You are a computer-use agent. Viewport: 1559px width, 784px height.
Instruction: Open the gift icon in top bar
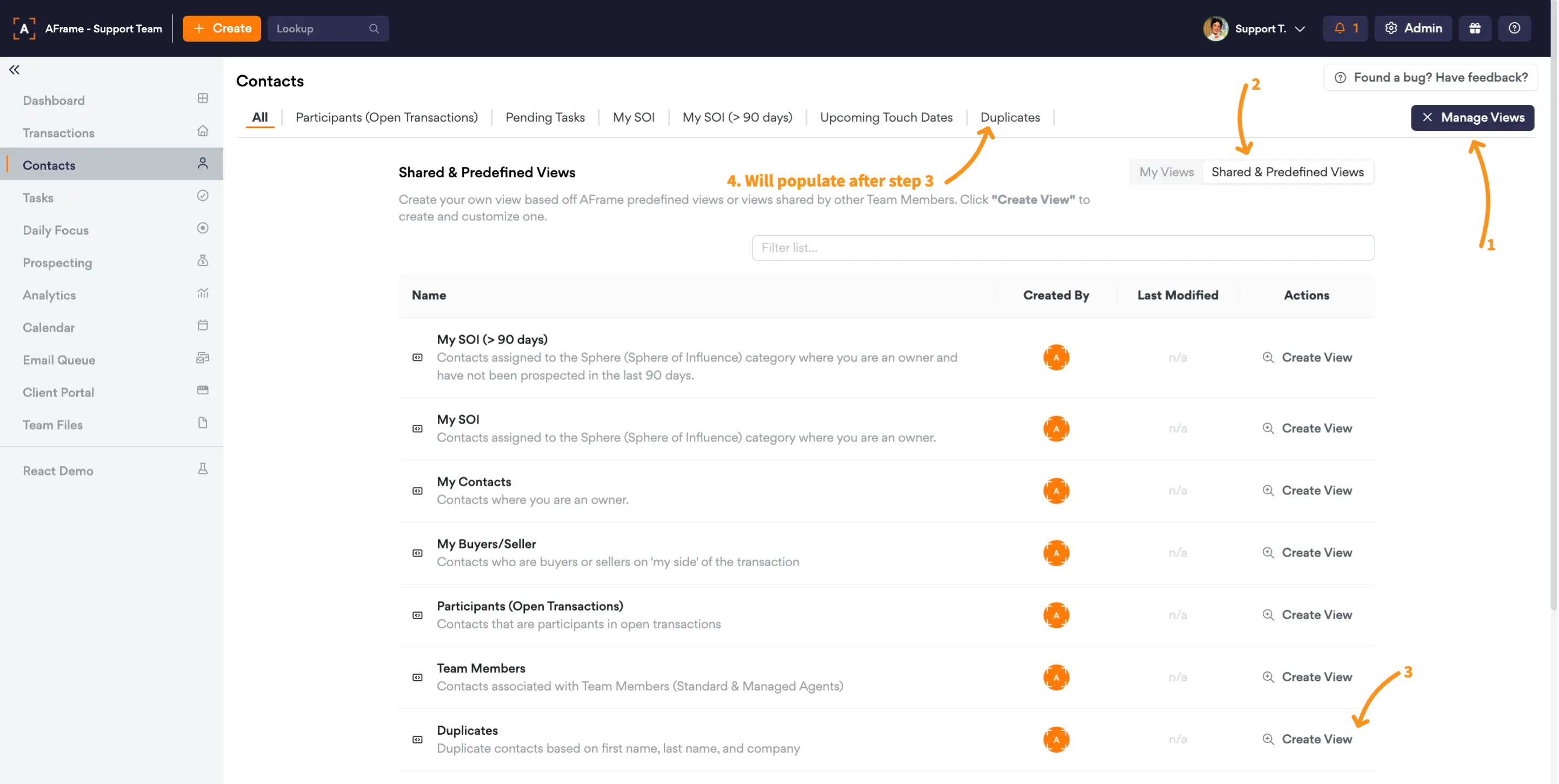[x=1475, y=29]
